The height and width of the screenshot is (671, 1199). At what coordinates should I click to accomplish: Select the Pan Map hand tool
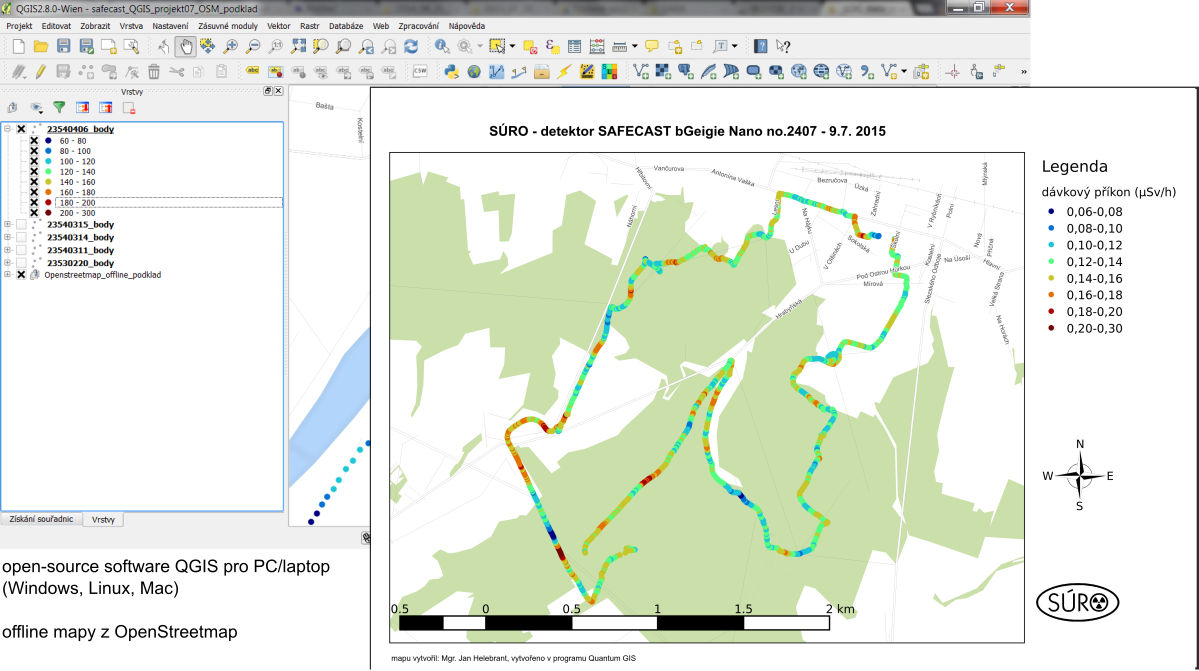[186, 47]
